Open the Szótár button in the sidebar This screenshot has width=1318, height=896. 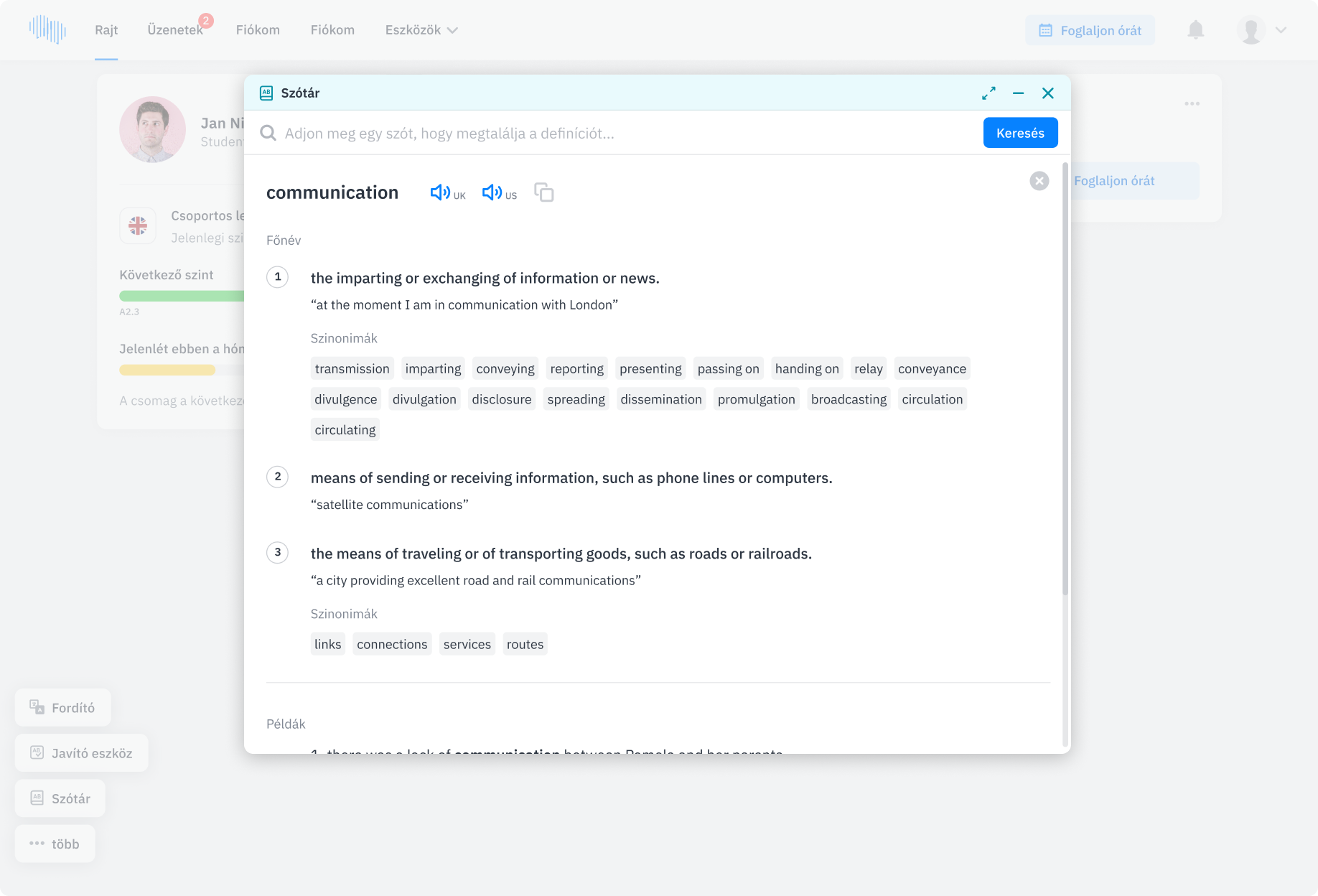[60, 798]
